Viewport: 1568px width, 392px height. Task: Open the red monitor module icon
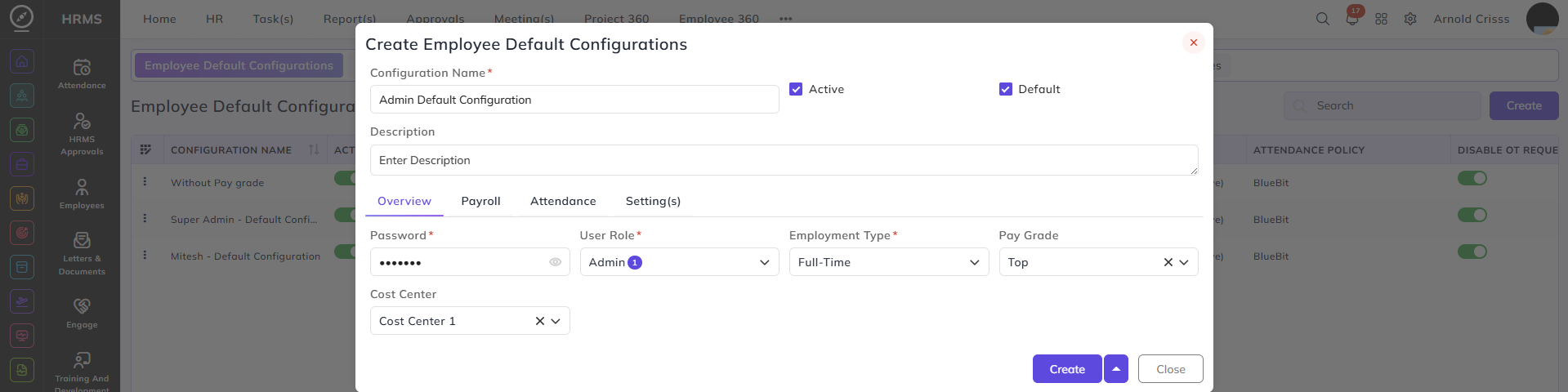coord(22,336)
